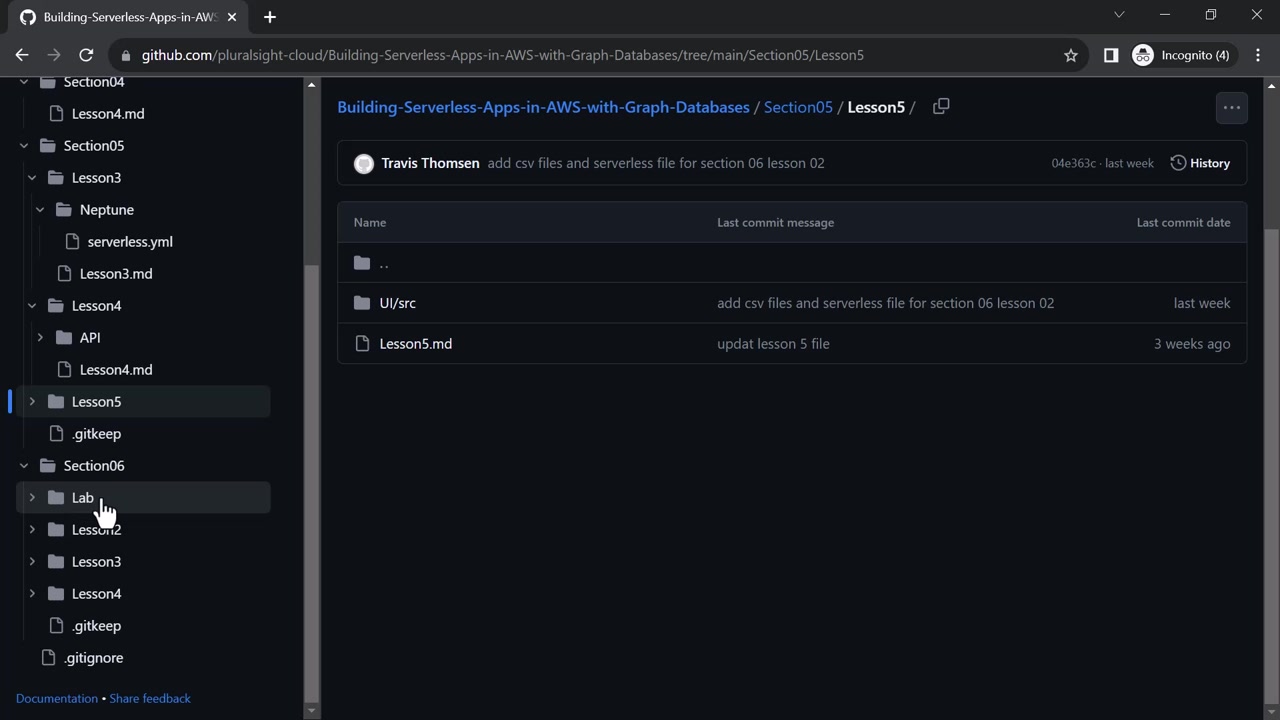Click the UI/src folder icon

[362, 303]
